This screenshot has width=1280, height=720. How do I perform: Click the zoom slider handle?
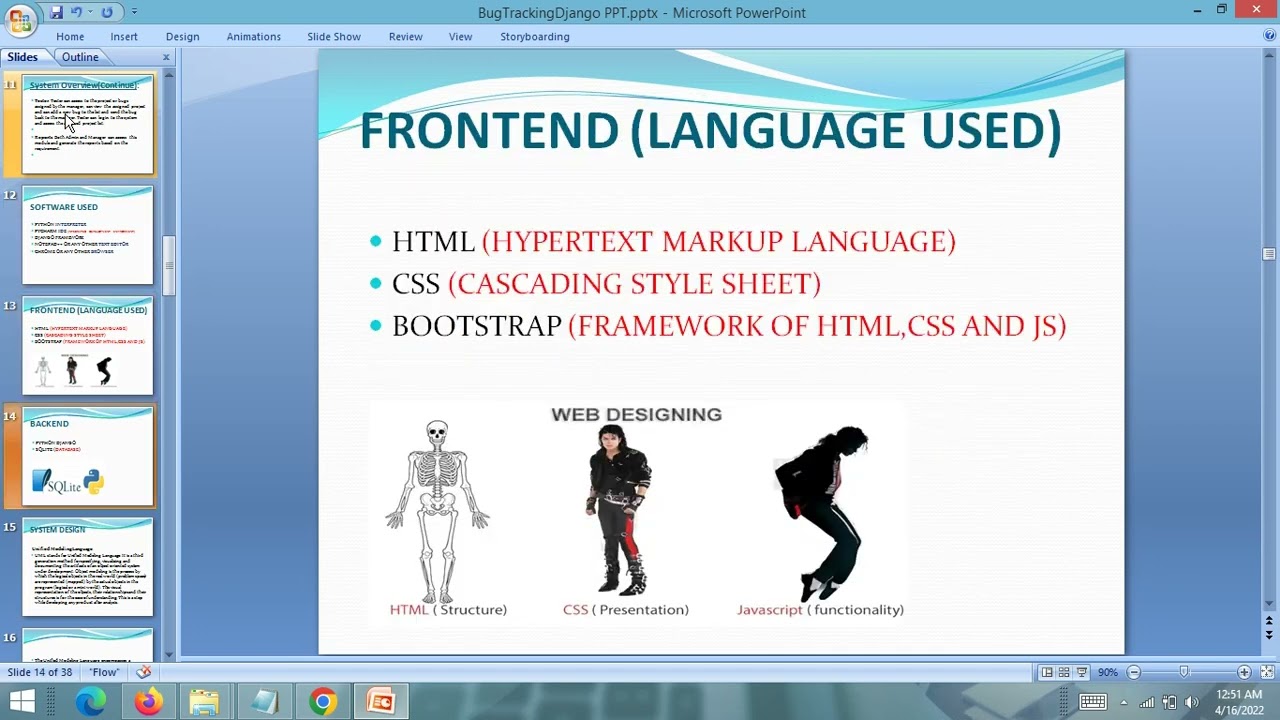point(1184,672)
